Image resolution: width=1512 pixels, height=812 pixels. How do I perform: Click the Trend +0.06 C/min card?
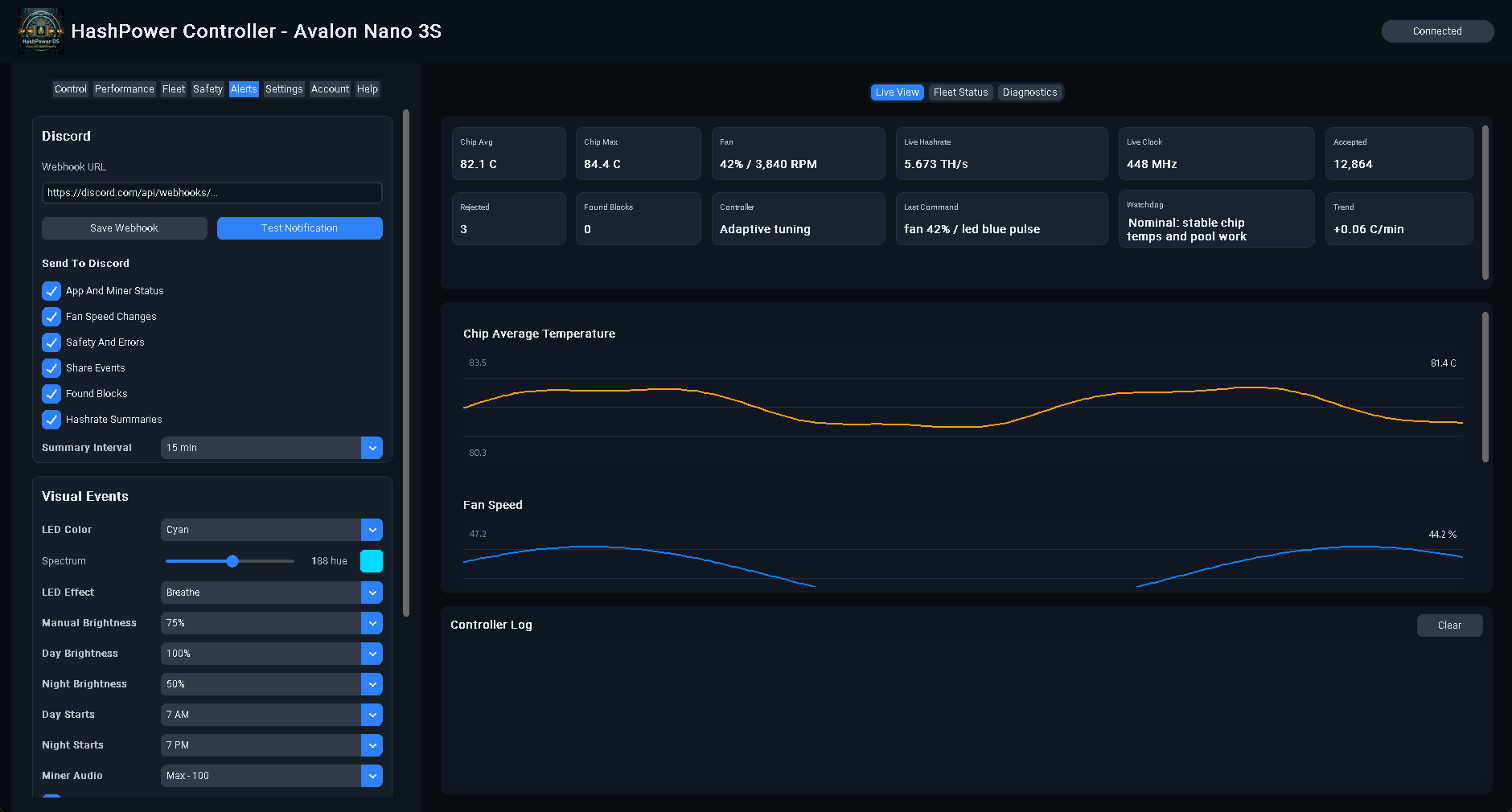point(1399,219)
